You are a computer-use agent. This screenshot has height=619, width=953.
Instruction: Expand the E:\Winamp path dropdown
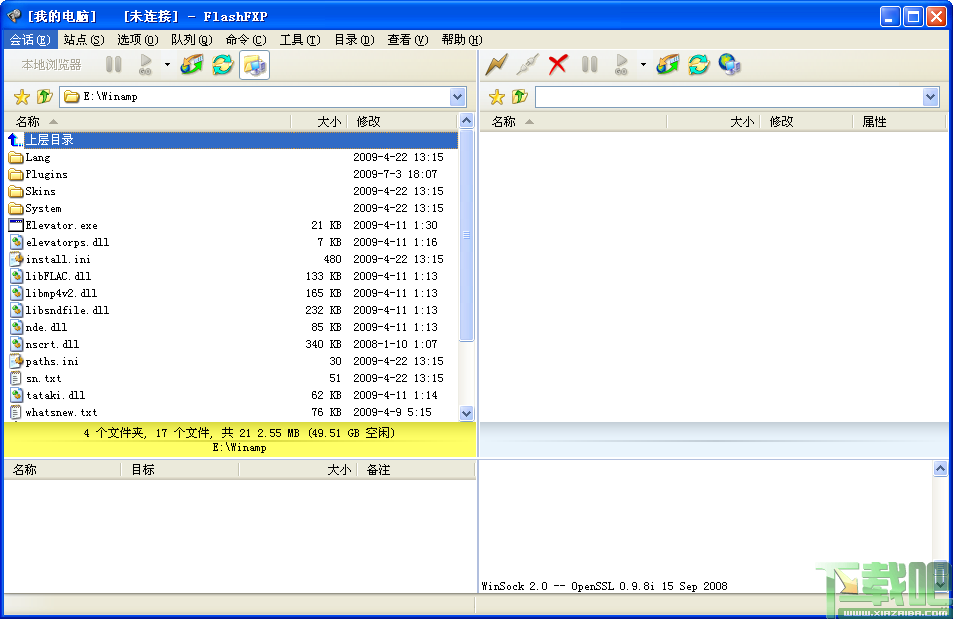click(458, 97)
